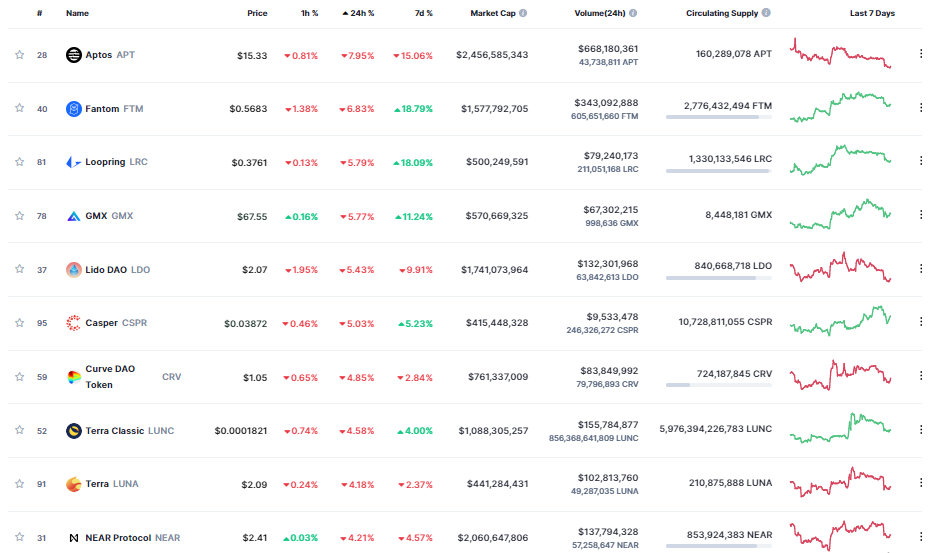Star Aptos to add to watchlist
The height and width of the screenshot is (553, 943).
[x=19, y=55]
